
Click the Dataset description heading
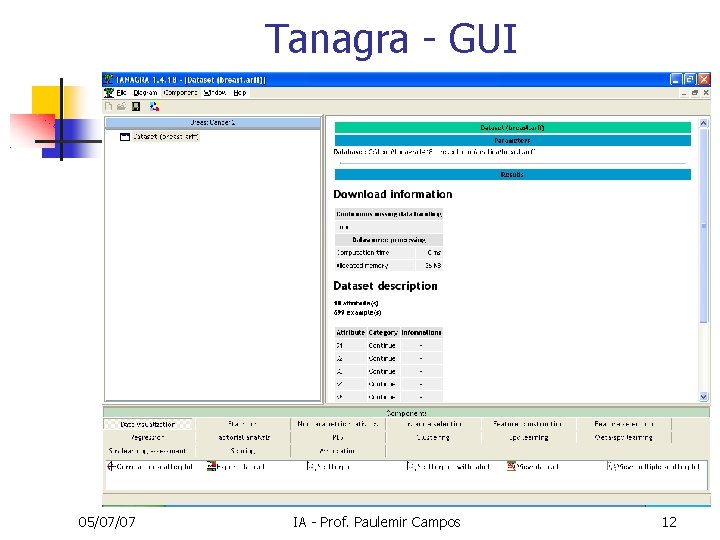(x=385, y=286)
